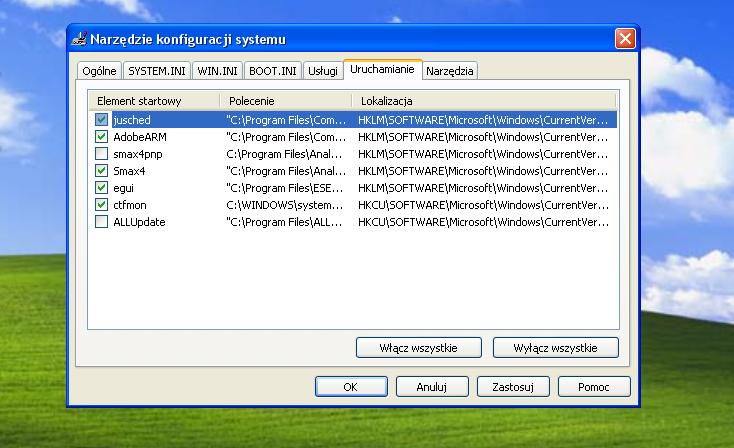The height and width of the screenshot is (448, 734).
Task: Click the system configuration title bar icon
Action: (x=79, y=39)
